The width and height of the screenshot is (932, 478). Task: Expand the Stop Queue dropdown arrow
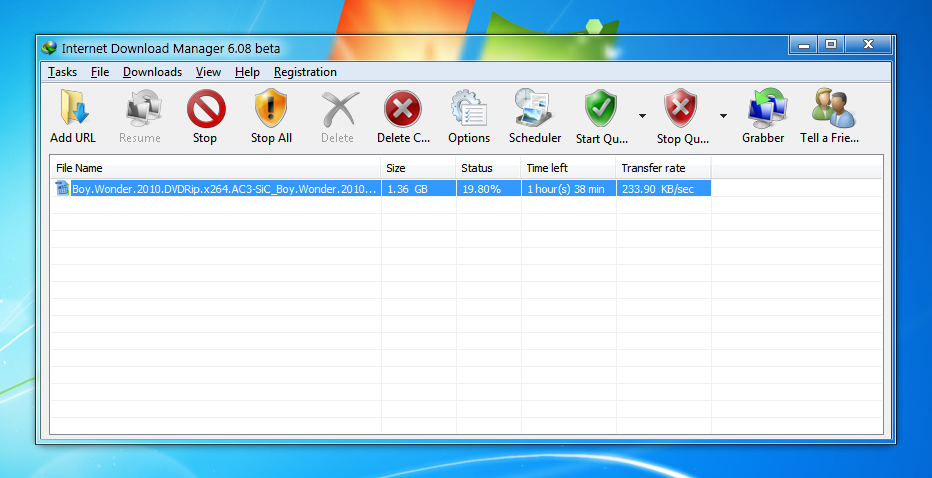(x=723, y=115)
